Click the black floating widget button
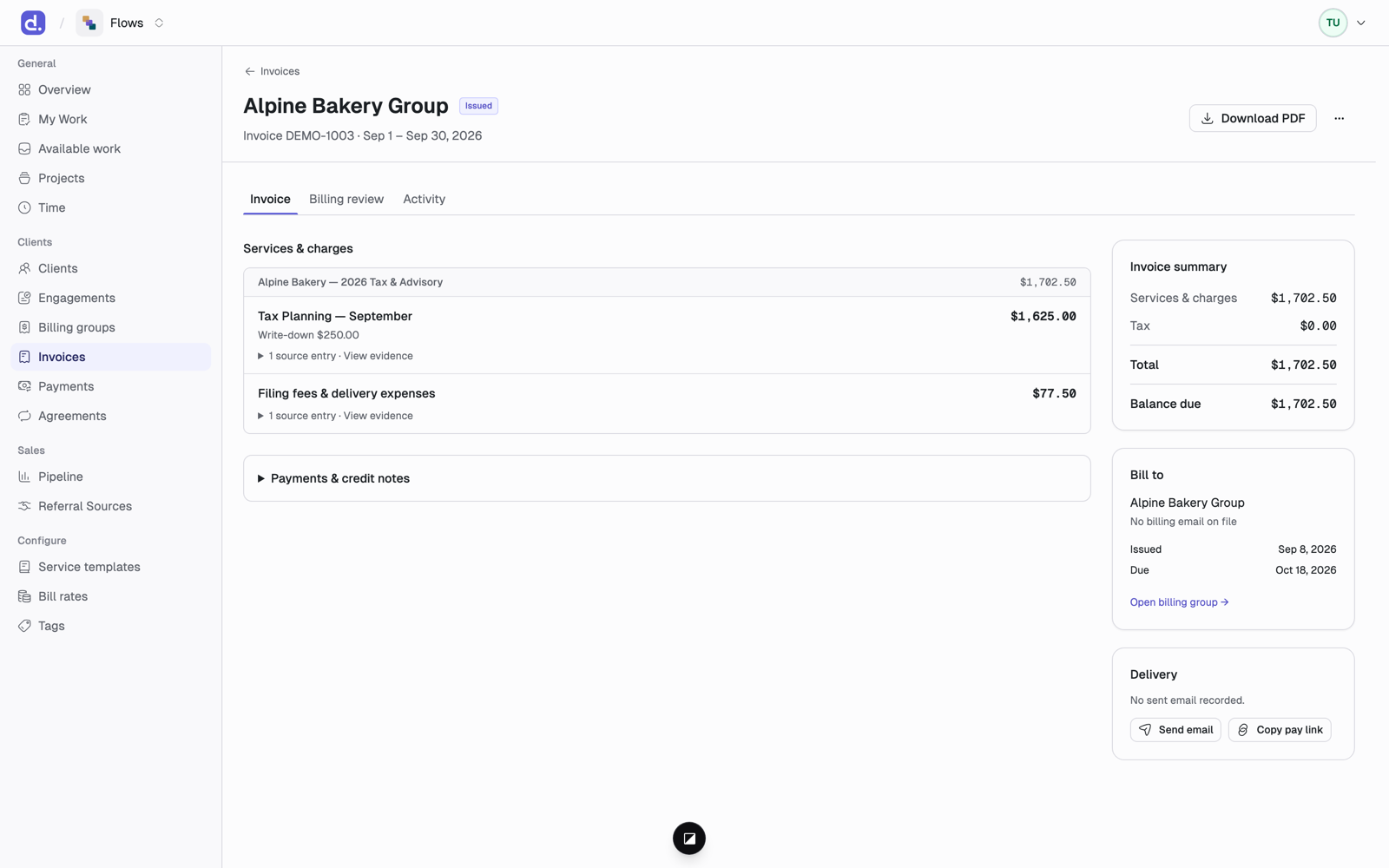This screenshot has width=1389, height=868. (x=689, y=838)
